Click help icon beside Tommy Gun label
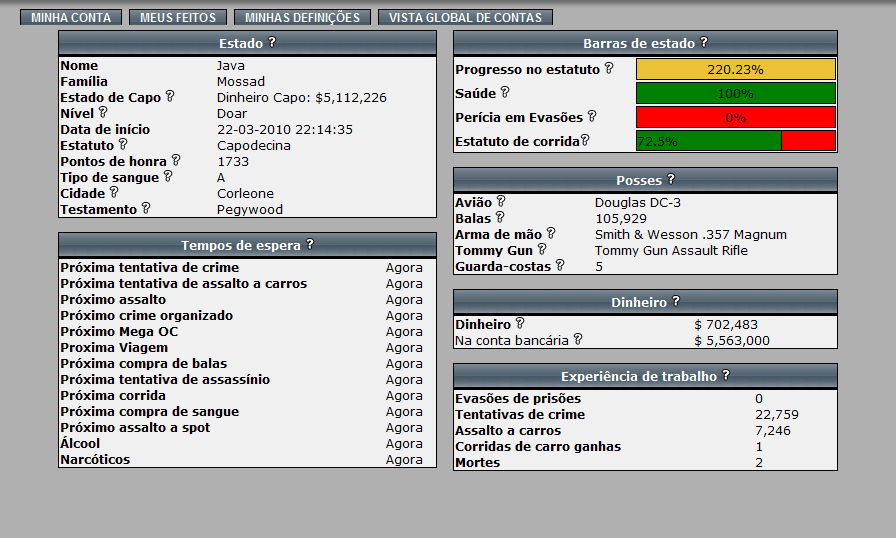896x538 pixels. (x=542, y=249)
